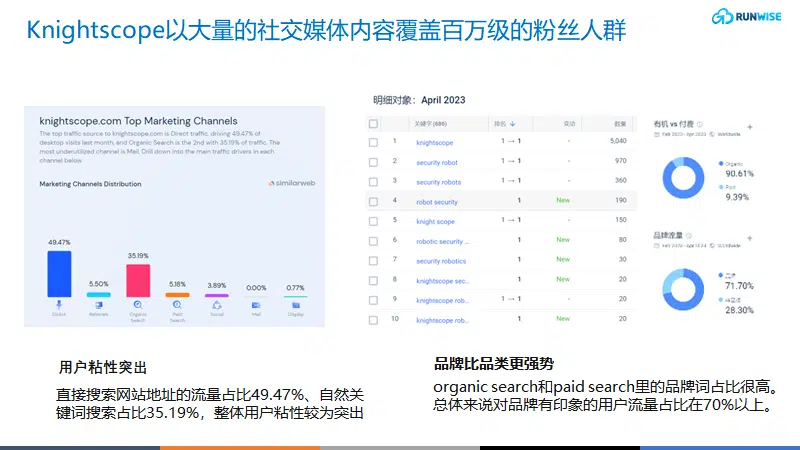This screenshot has height=450, width=800.
Task: Click the Paid legend dot at 9.39%
Action: tap(721, 187)
